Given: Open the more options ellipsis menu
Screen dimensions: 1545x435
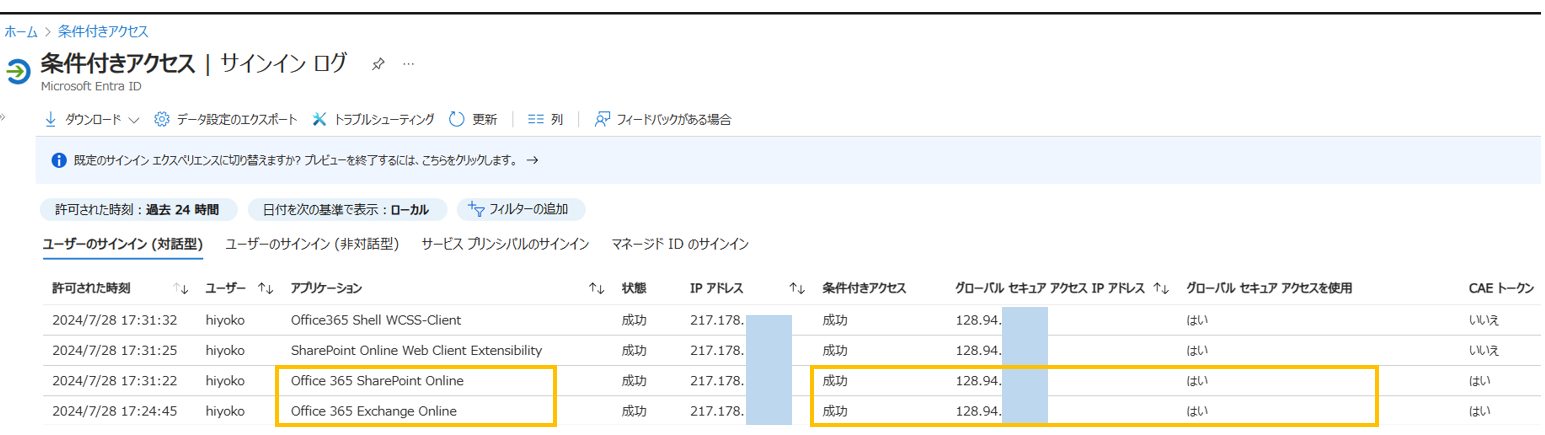Looking at the screenshot, I should tap(408, 64).
